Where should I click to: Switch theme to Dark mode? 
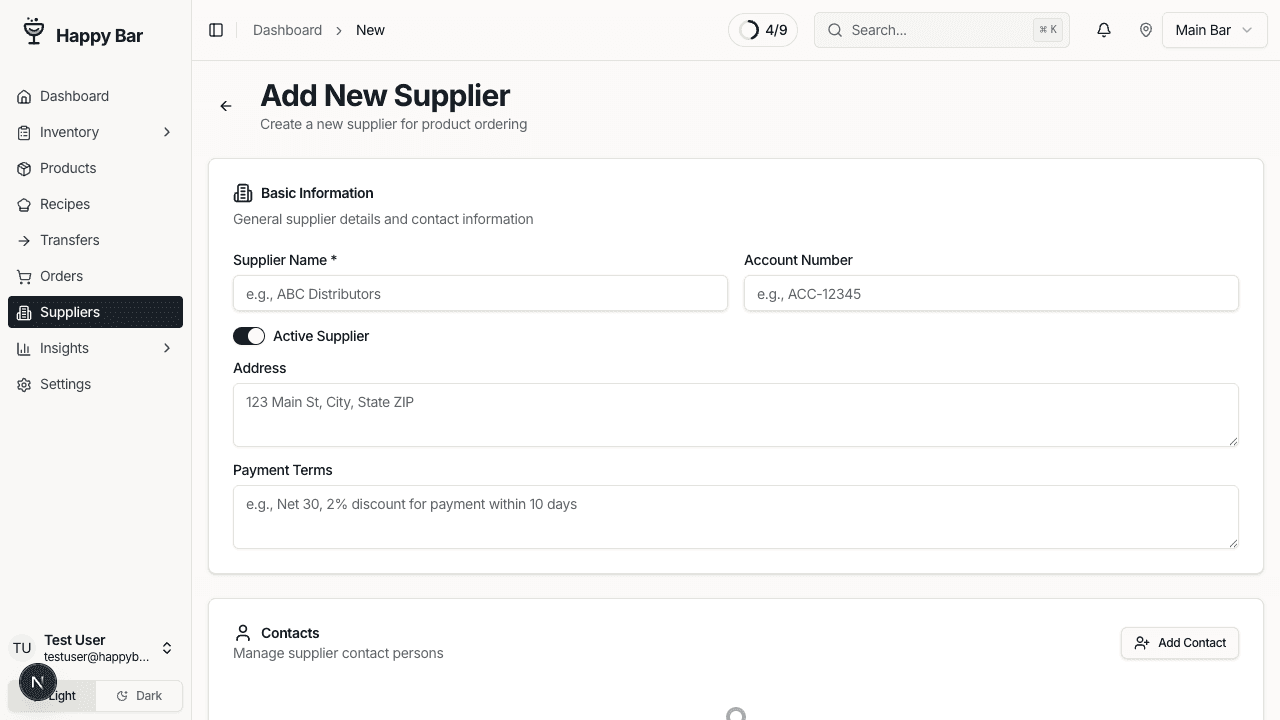(139, 695)
